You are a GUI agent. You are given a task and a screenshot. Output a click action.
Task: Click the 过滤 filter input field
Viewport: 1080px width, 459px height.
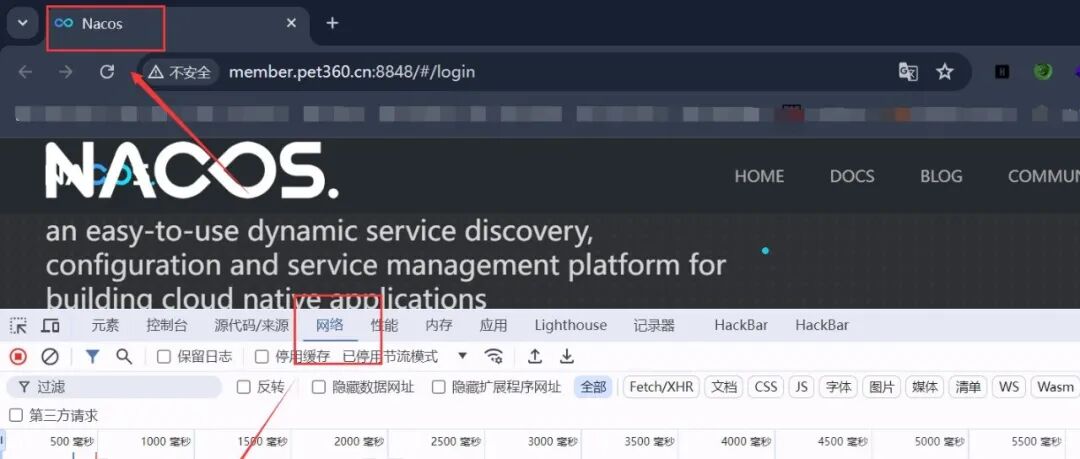click(114, 387)
